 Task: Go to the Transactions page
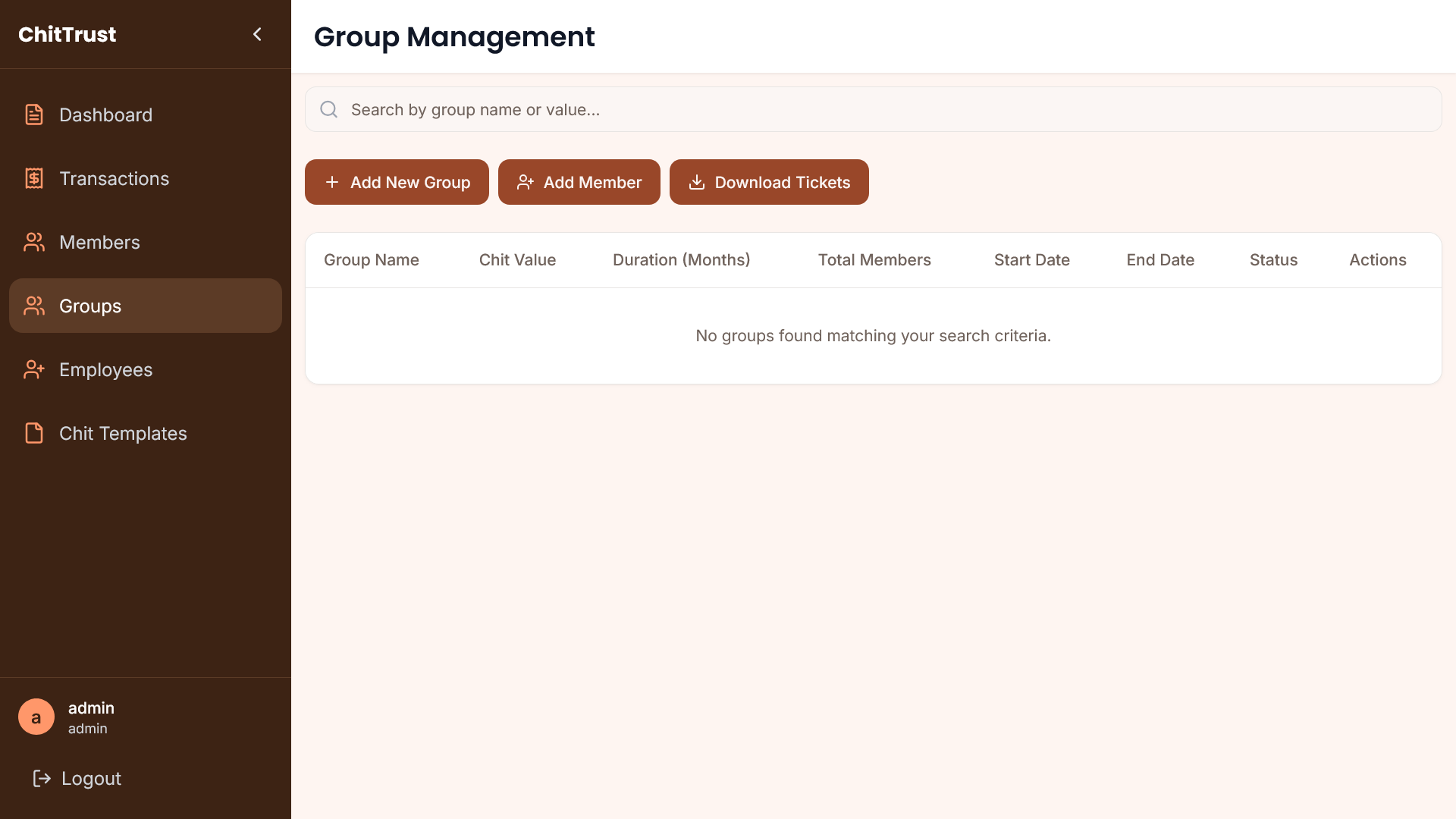point(146,178)
